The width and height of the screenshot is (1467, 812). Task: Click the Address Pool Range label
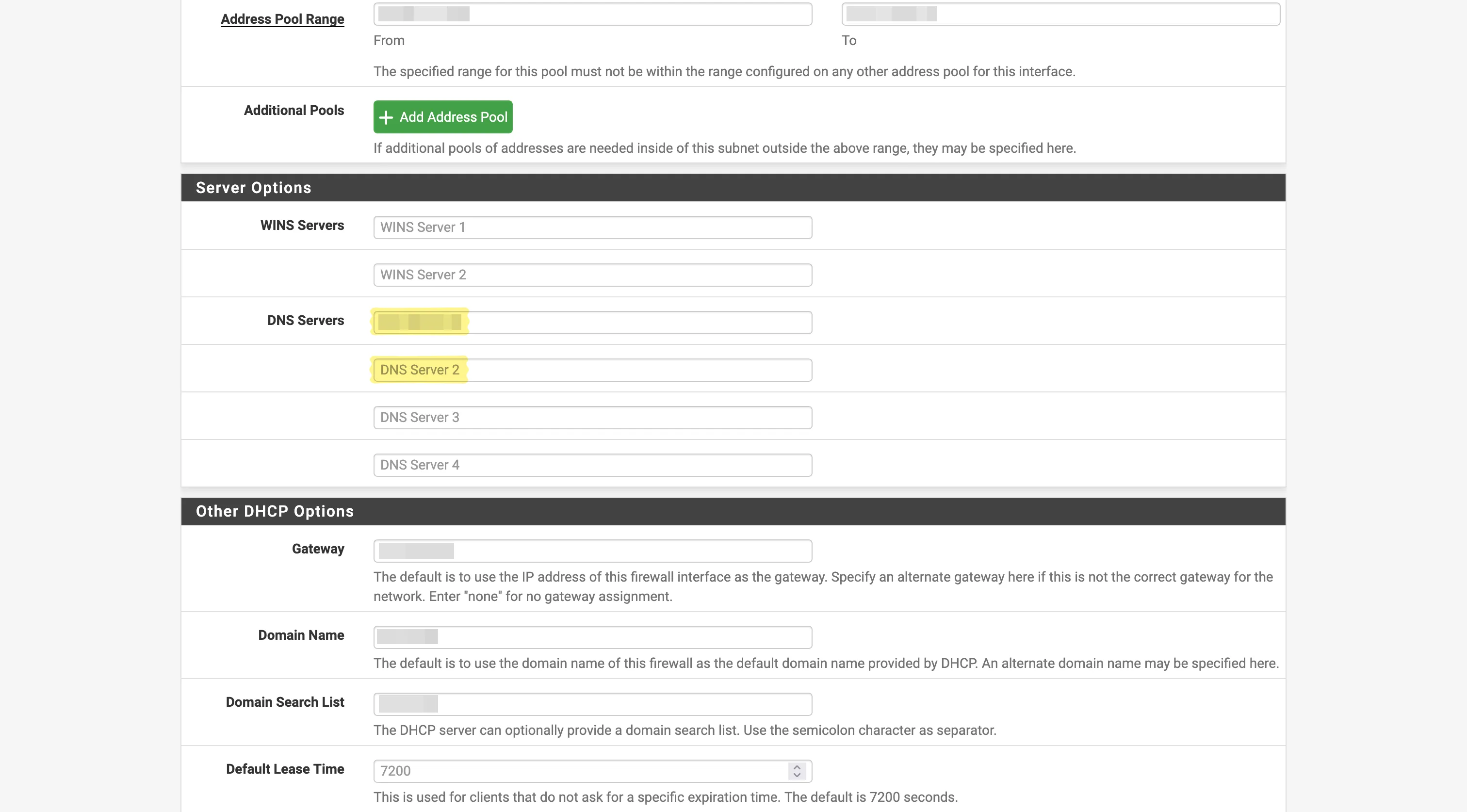click(x=282, y=19)
